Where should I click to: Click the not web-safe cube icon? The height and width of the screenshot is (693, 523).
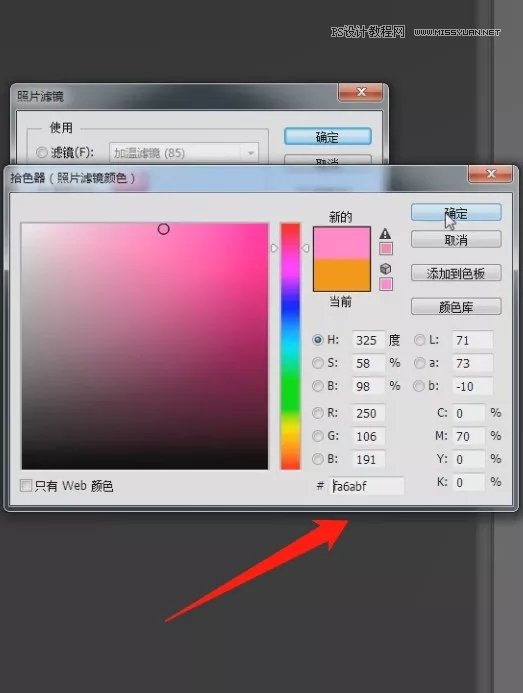click(386, 269)
